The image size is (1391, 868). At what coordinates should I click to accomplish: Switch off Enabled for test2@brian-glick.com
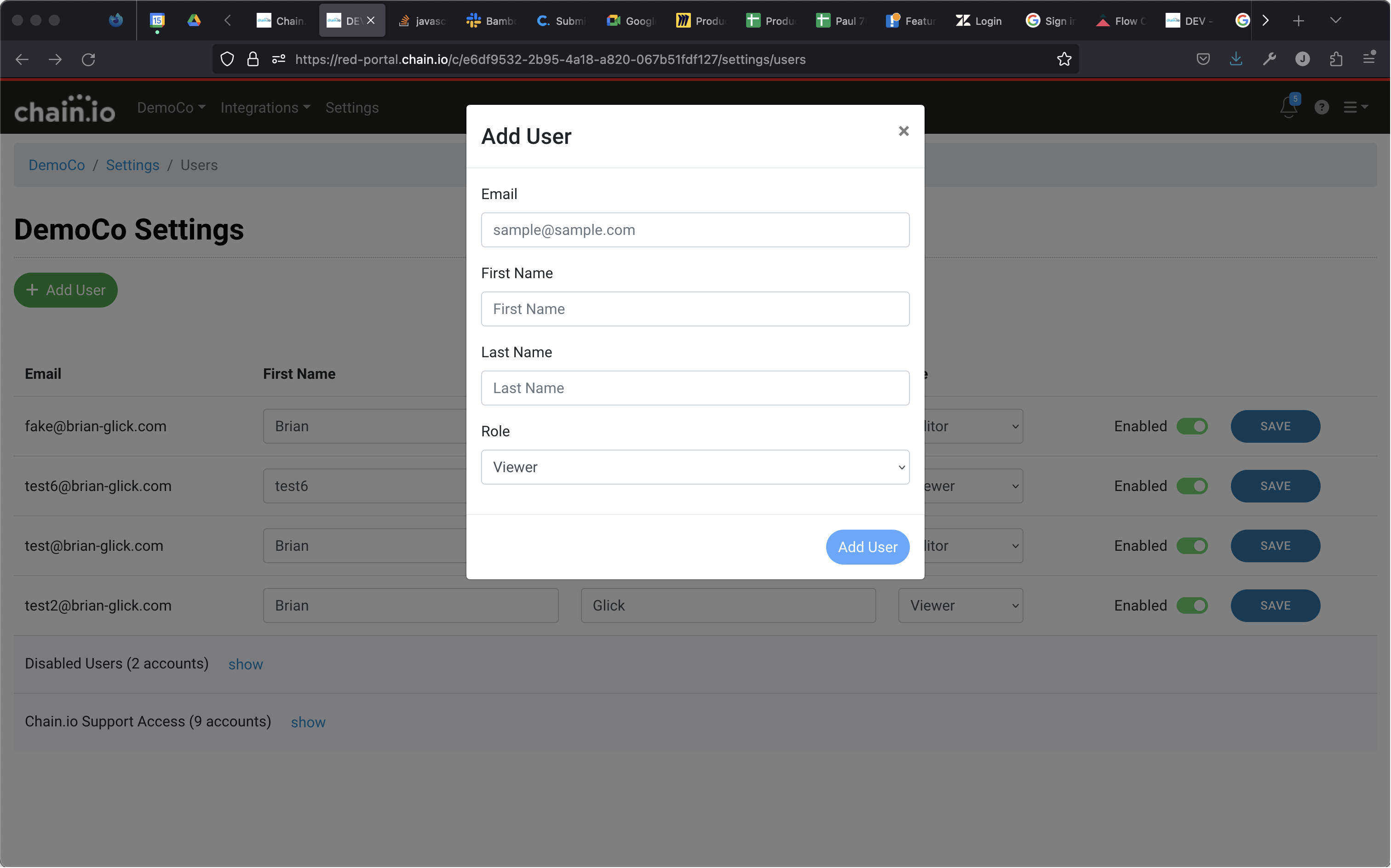[1191, 605]
